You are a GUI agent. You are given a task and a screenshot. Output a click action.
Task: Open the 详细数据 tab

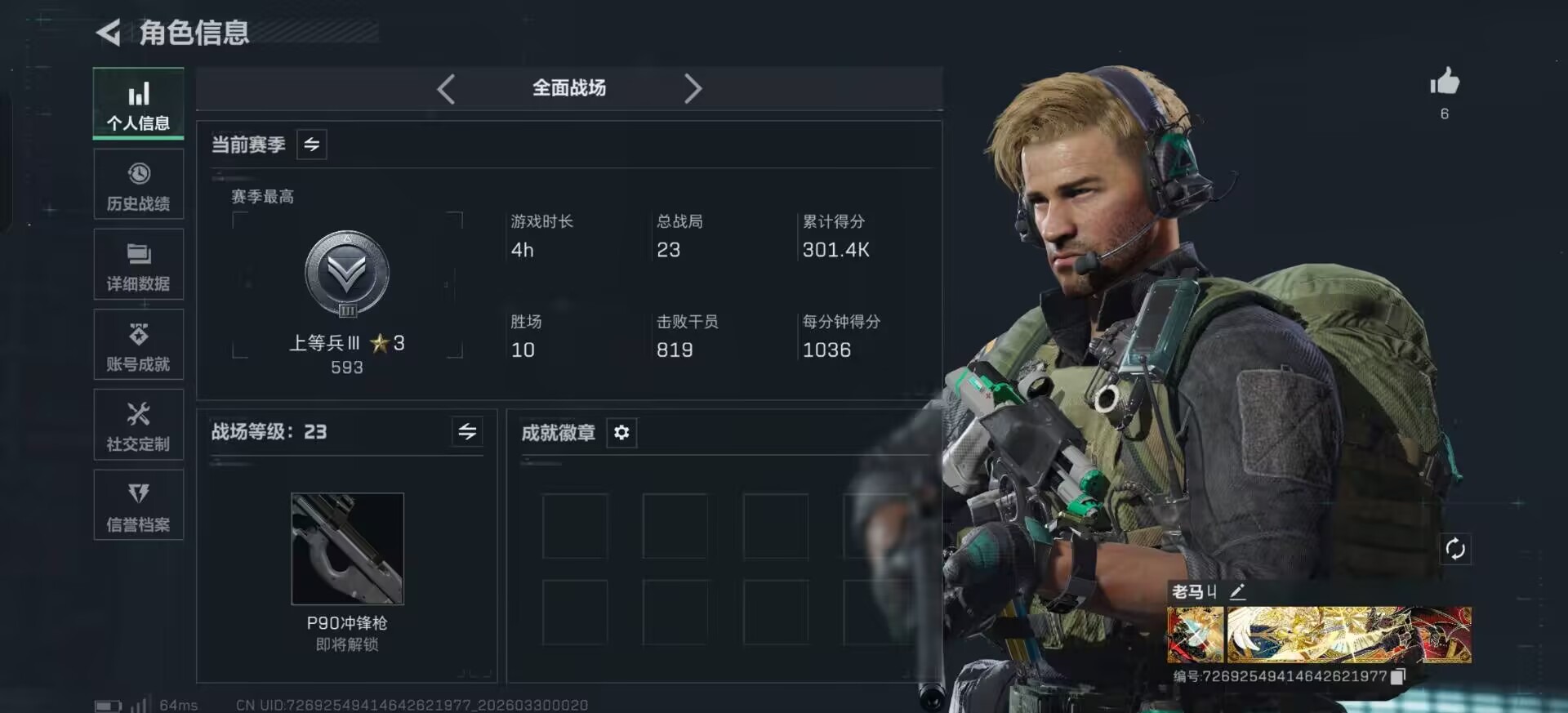click(x=138, y=265)
